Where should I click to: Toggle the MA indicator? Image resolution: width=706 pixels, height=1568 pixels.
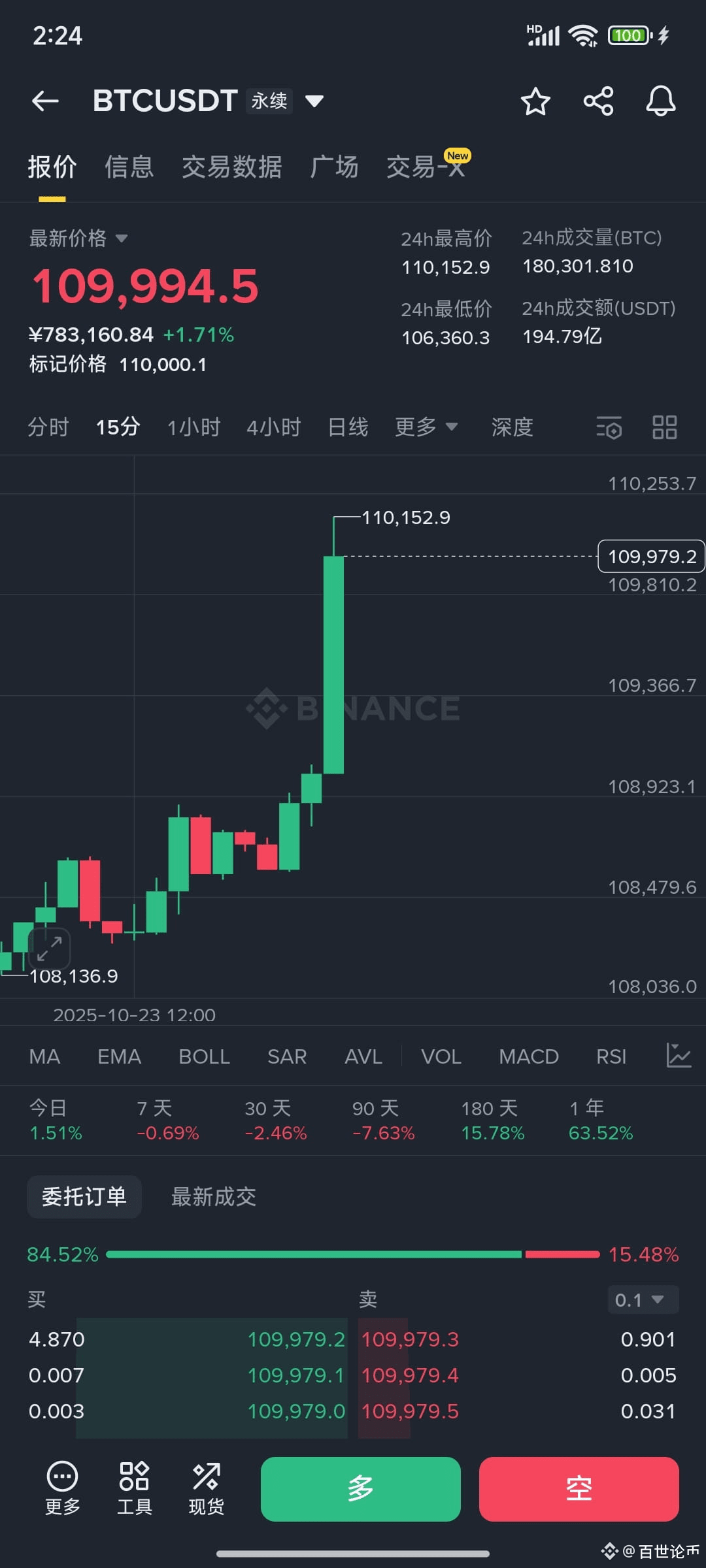coord(44,1056)
